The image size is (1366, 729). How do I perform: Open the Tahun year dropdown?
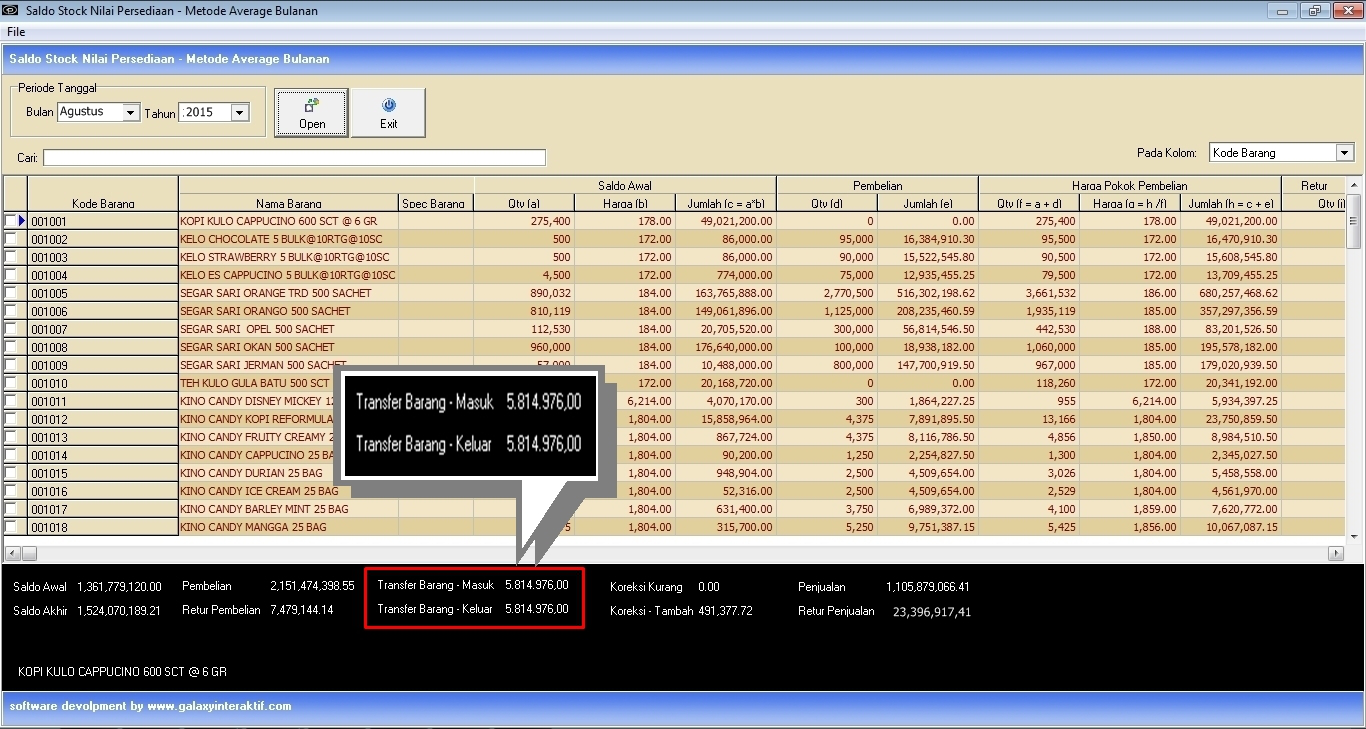click(239, 113)
